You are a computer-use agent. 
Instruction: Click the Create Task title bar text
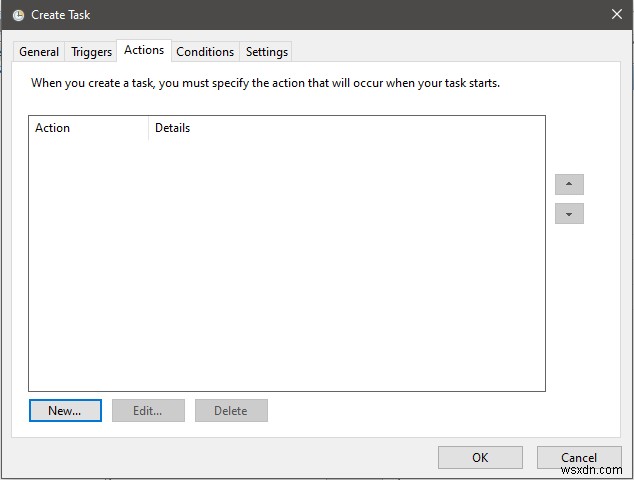point(61,15)
